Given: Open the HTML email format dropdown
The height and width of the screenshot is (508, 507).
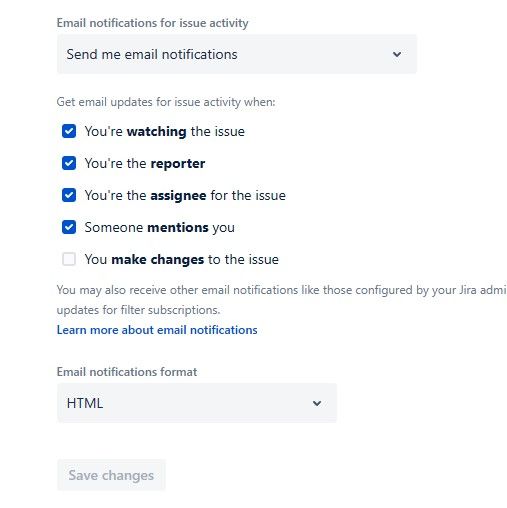Looking at the screenshot, I should click(x=197, y=403).
